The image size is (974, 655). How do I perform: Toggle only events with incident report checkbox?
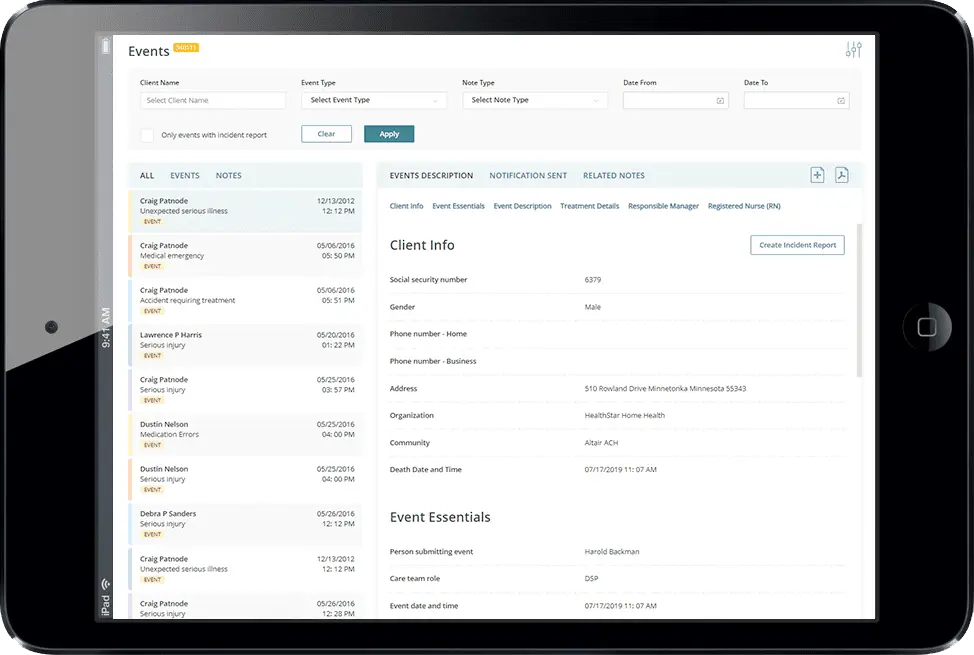(x=147, y=135)
